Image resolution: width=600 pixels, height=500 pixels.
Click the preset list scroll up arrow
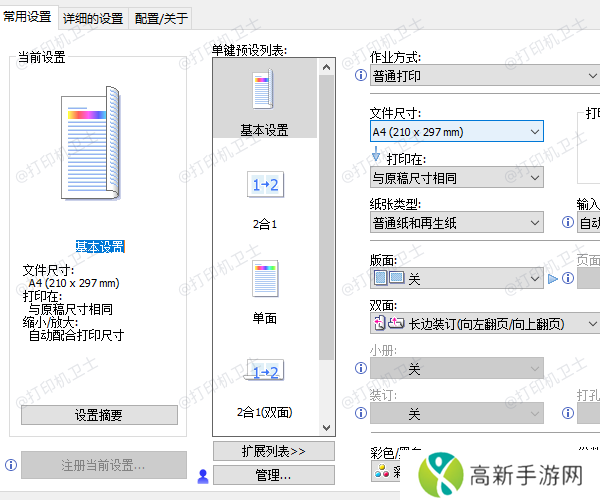point(326,67)
